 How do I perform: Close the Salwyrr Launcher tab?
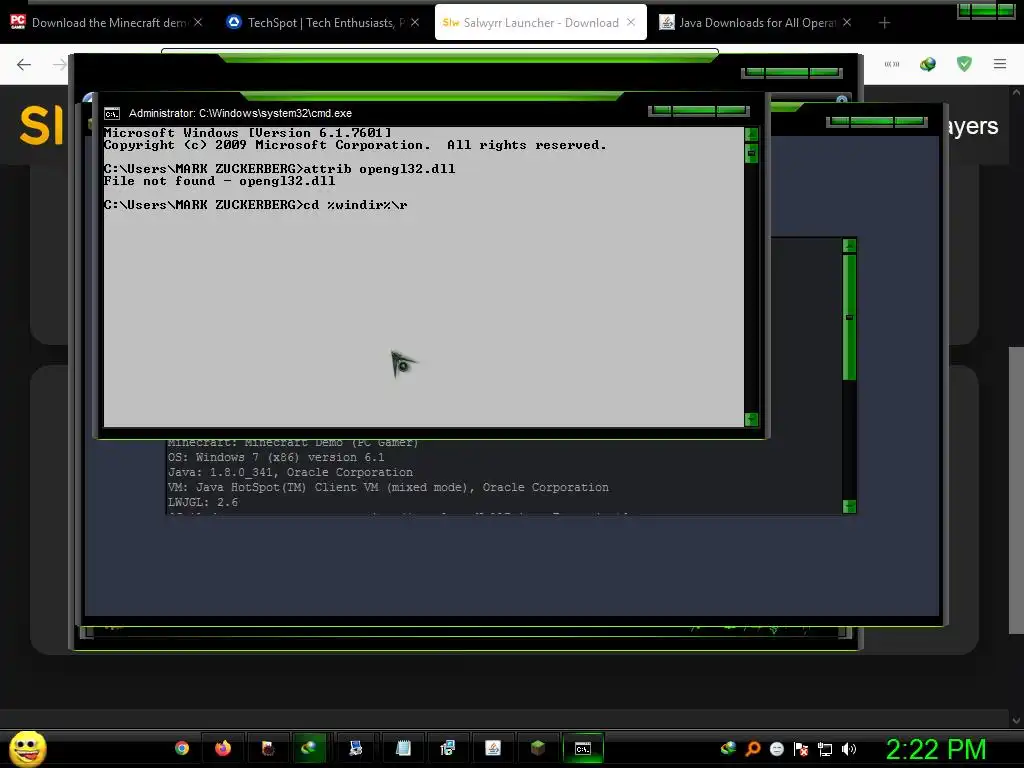pyautogui.click(x=631, y=22)
